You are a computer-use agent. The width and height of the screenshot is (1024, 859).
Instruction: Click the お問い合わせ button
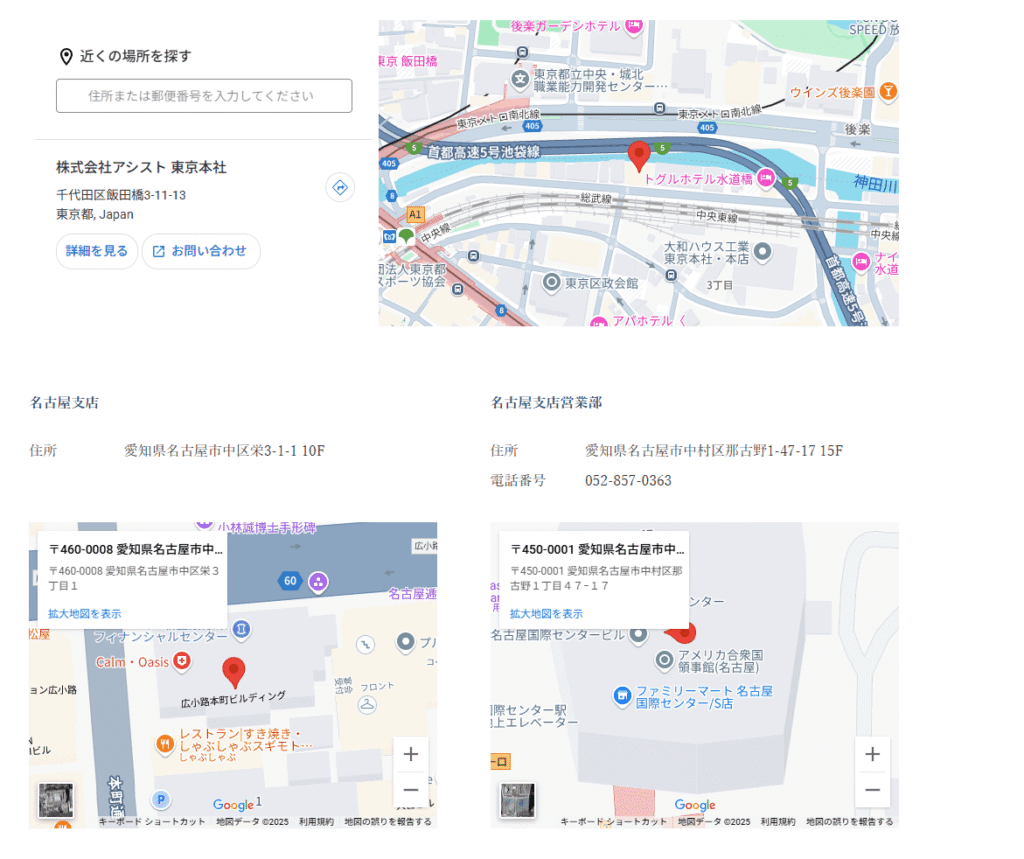point(200,251)
